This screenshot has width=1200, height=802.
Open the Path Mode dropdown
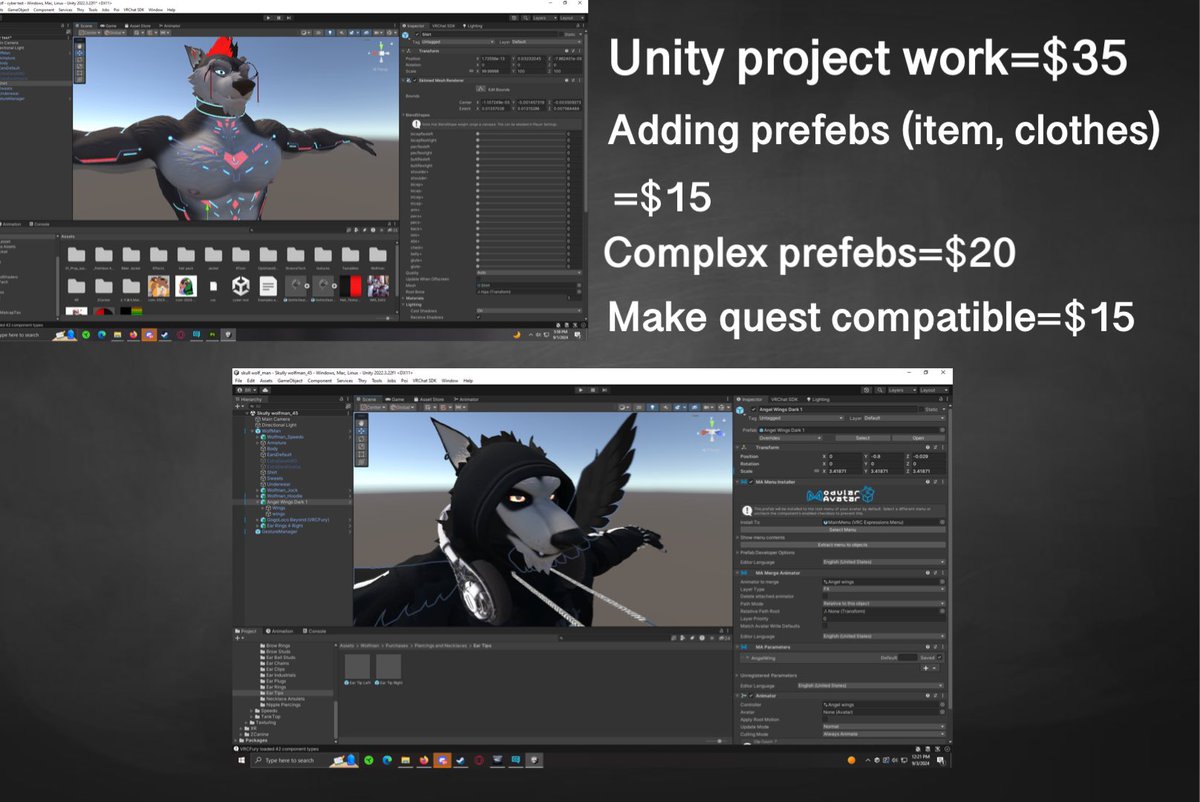point(884,604)
